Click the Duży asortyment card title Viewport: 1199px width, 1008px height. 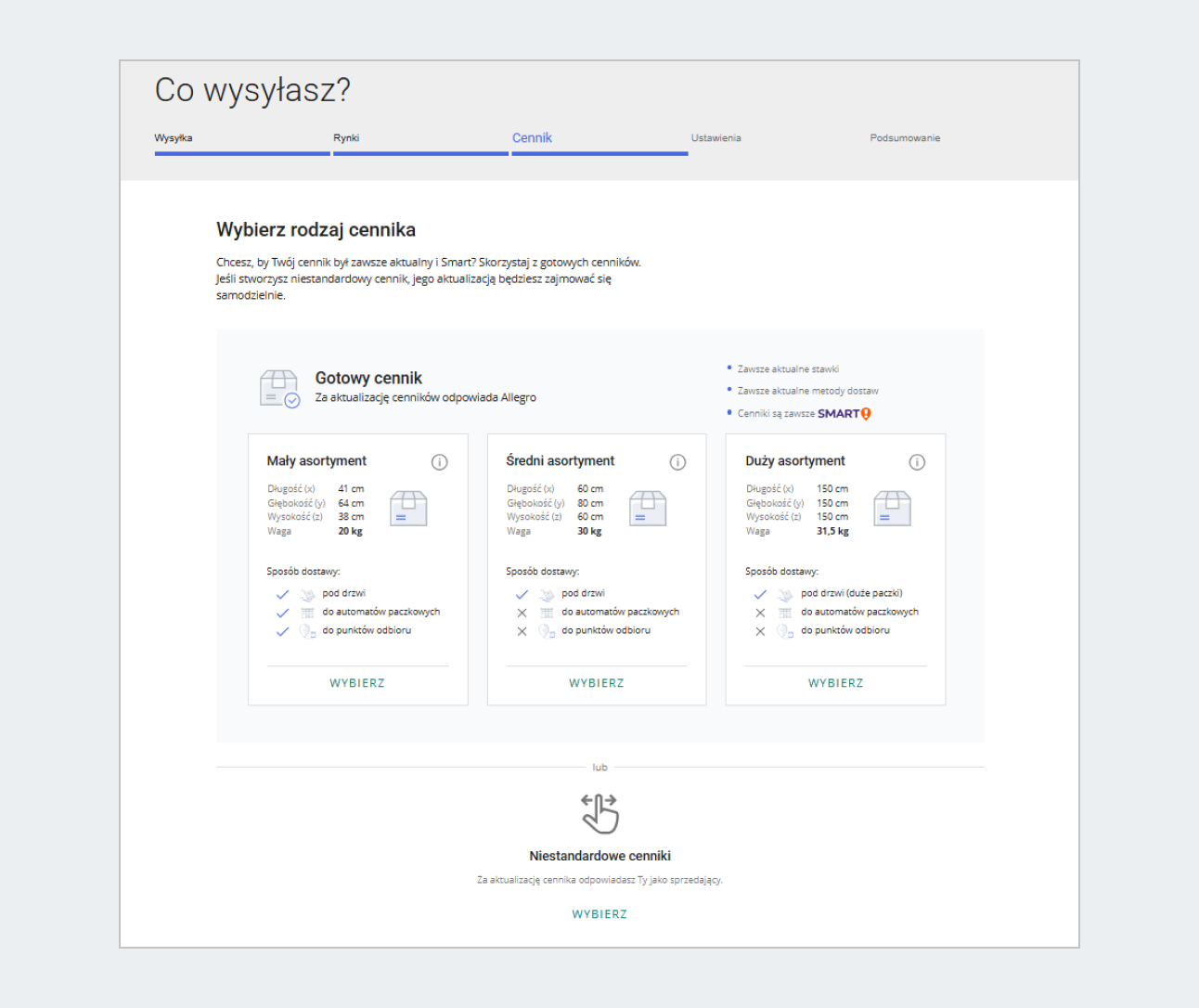point(795,461)
